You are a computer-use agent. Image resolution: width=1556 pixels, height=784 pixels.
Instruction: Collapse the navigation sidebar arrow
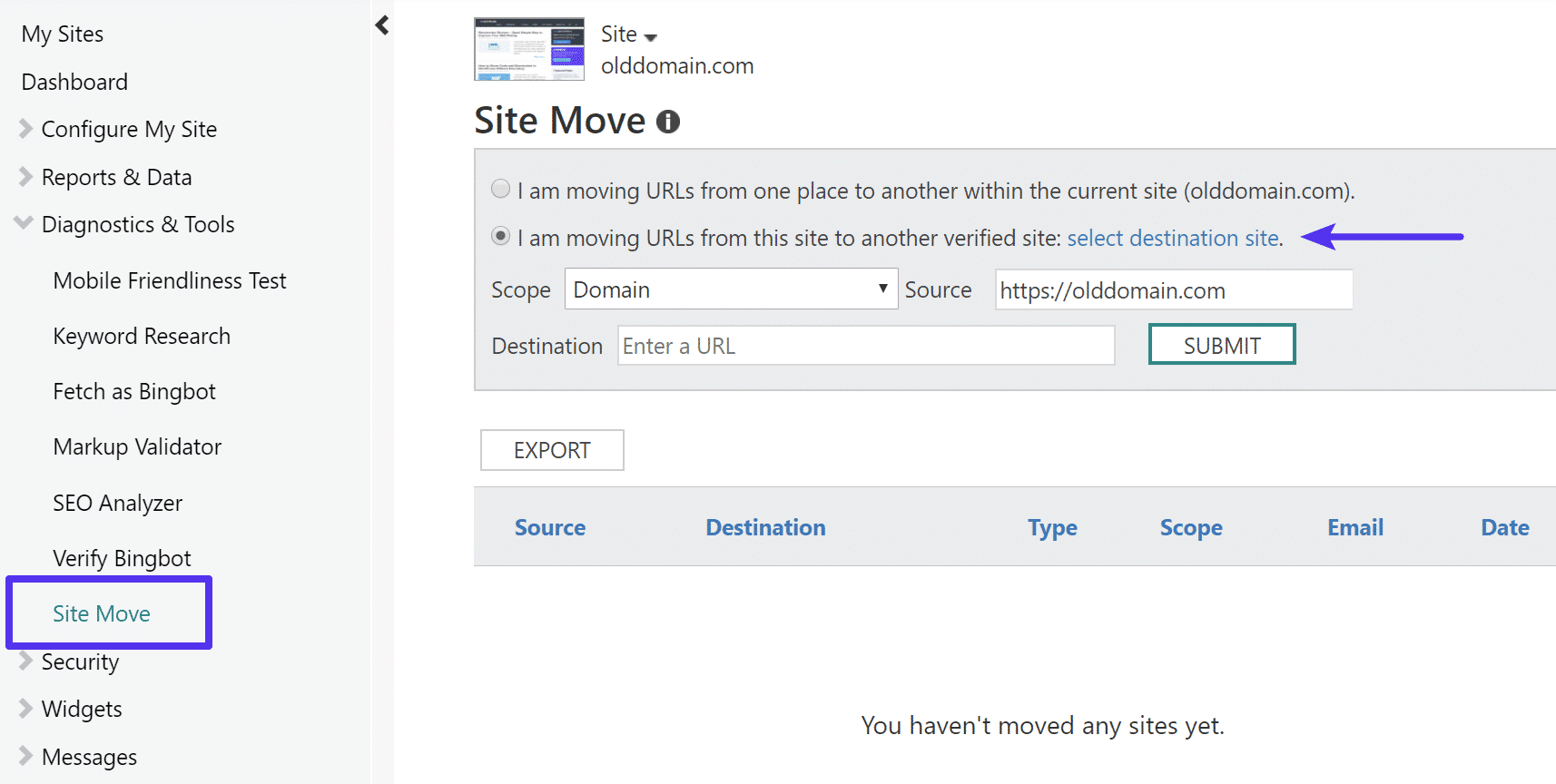pos(381,24)
